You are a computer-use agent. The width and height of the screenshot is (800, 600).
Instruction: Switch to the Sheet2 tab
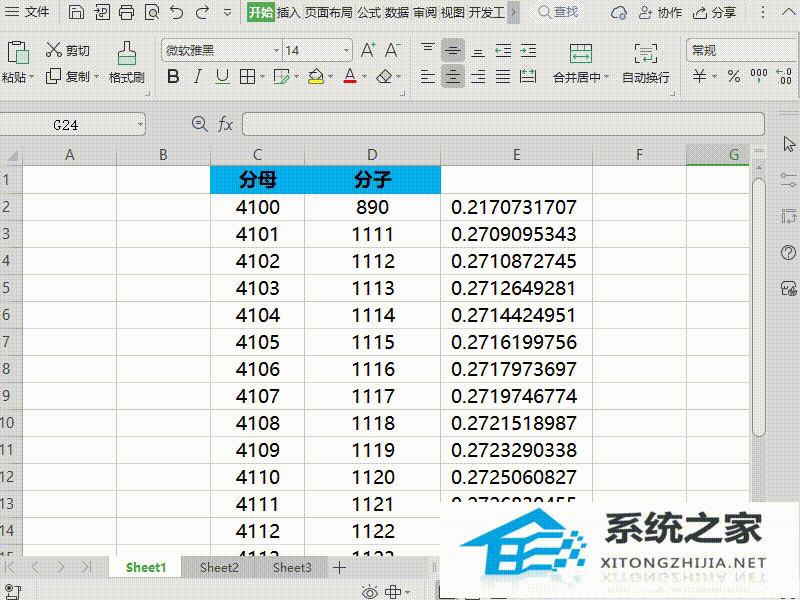tap(219, 567)
